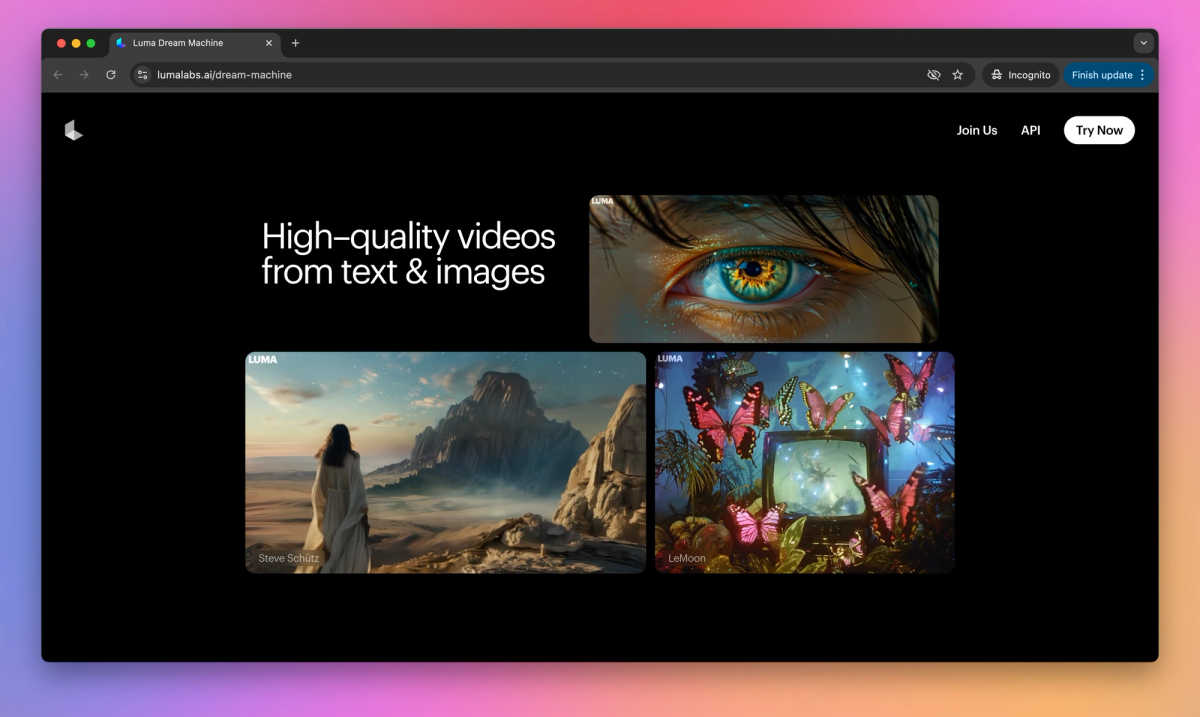
Task: Open the LeMoon butterflies video thumbnail
Action: click(x=805, y=462)
